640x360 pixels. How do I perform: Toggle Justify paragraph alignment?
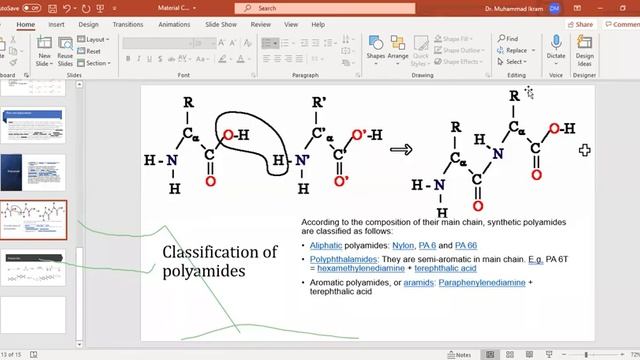(x=300, y=59)
